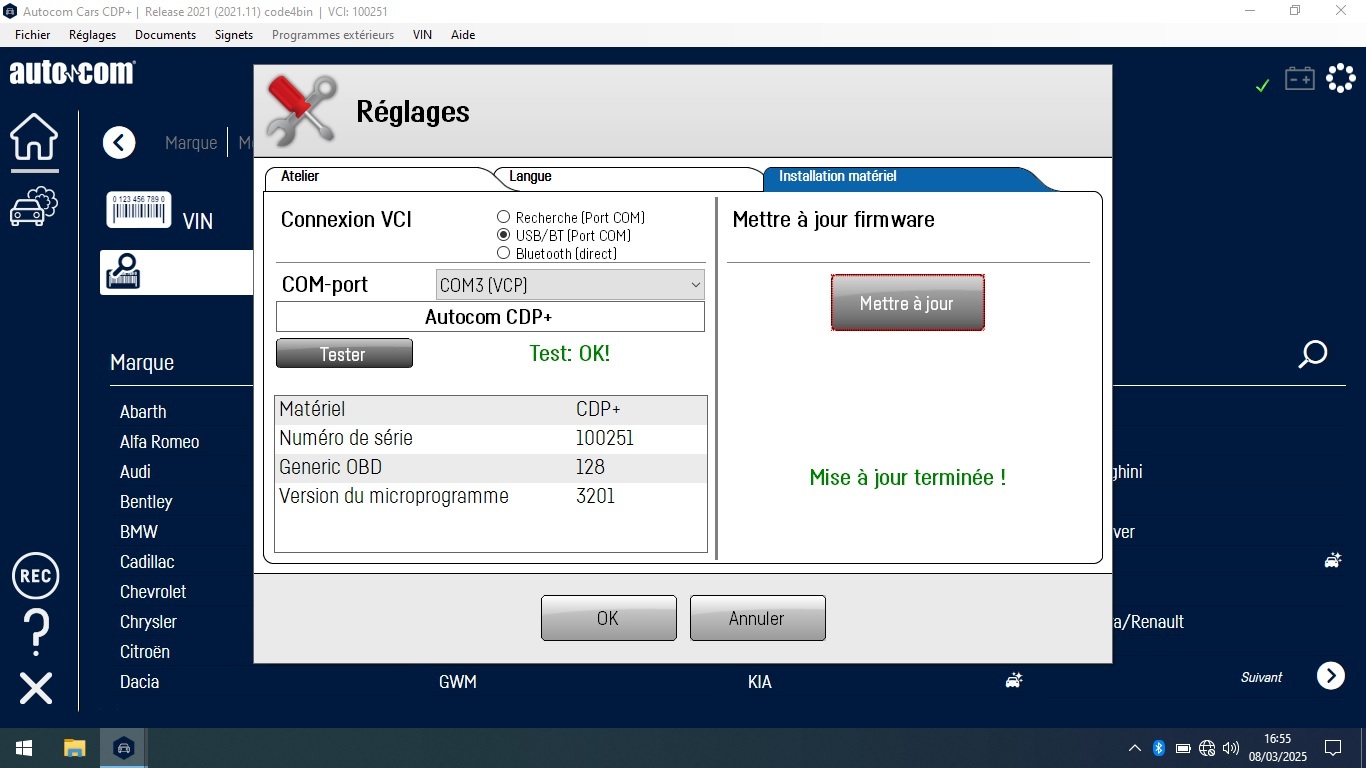Click the Matériel row showing CDP+
1366x768 pixels.
point(491,410)
